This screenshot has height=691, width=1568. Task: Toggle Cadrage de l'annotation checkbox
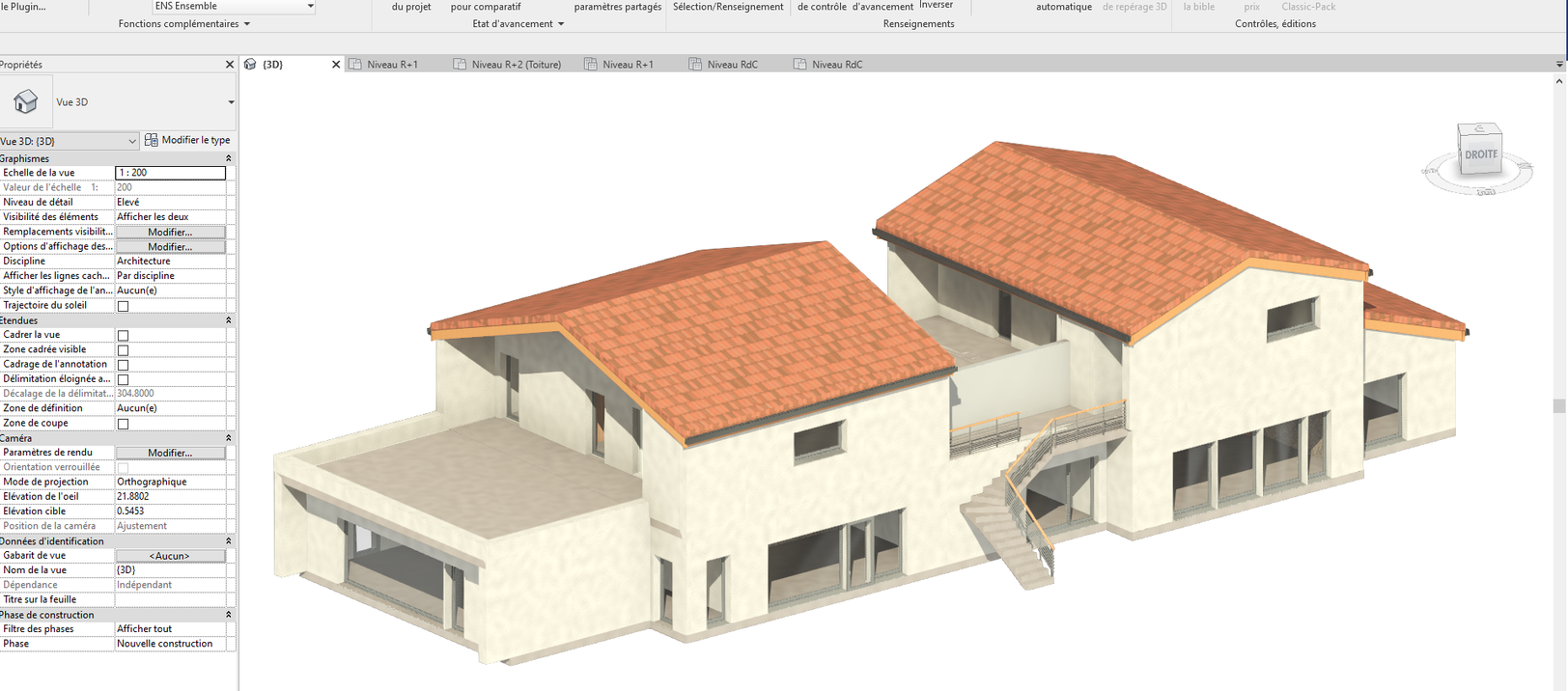123,365
